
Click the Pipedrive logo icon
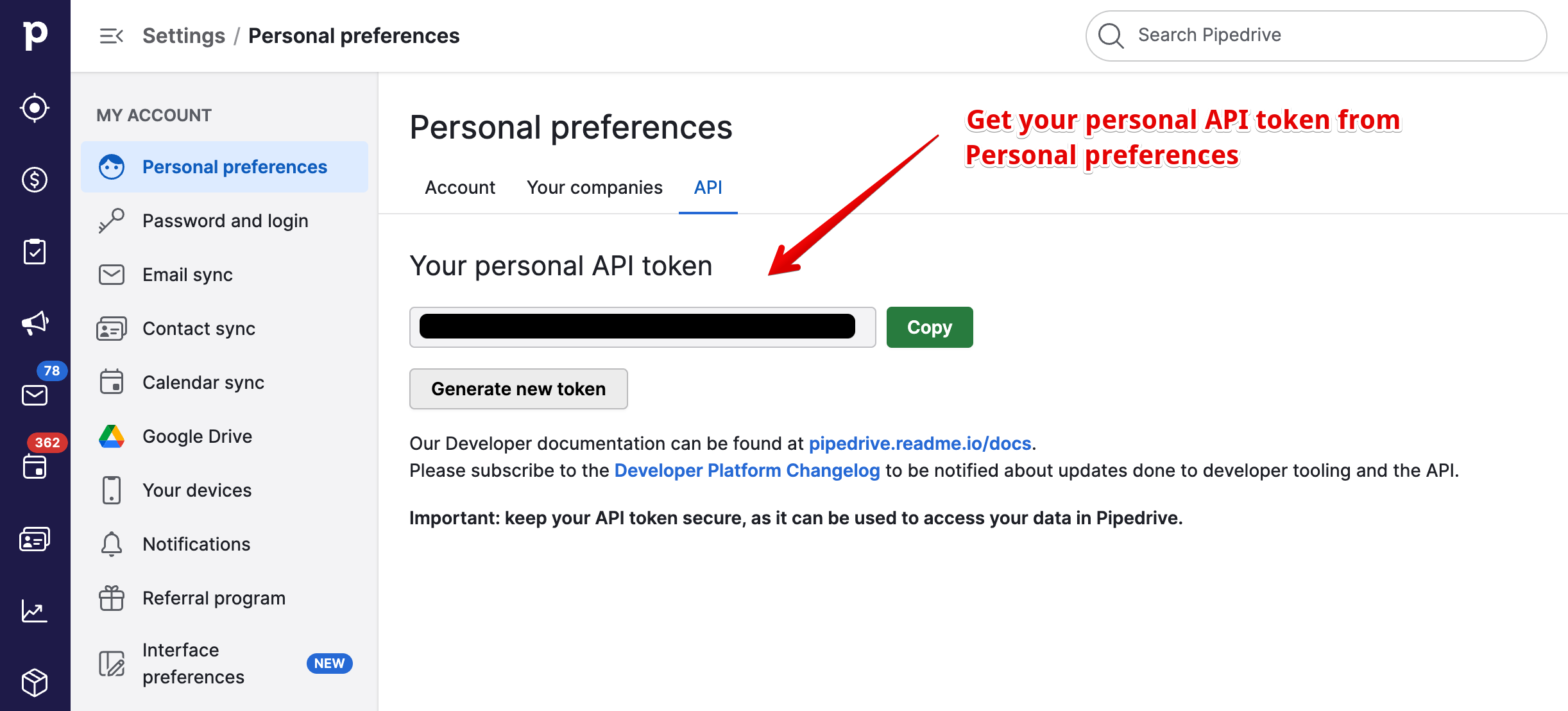click(35, 35)
